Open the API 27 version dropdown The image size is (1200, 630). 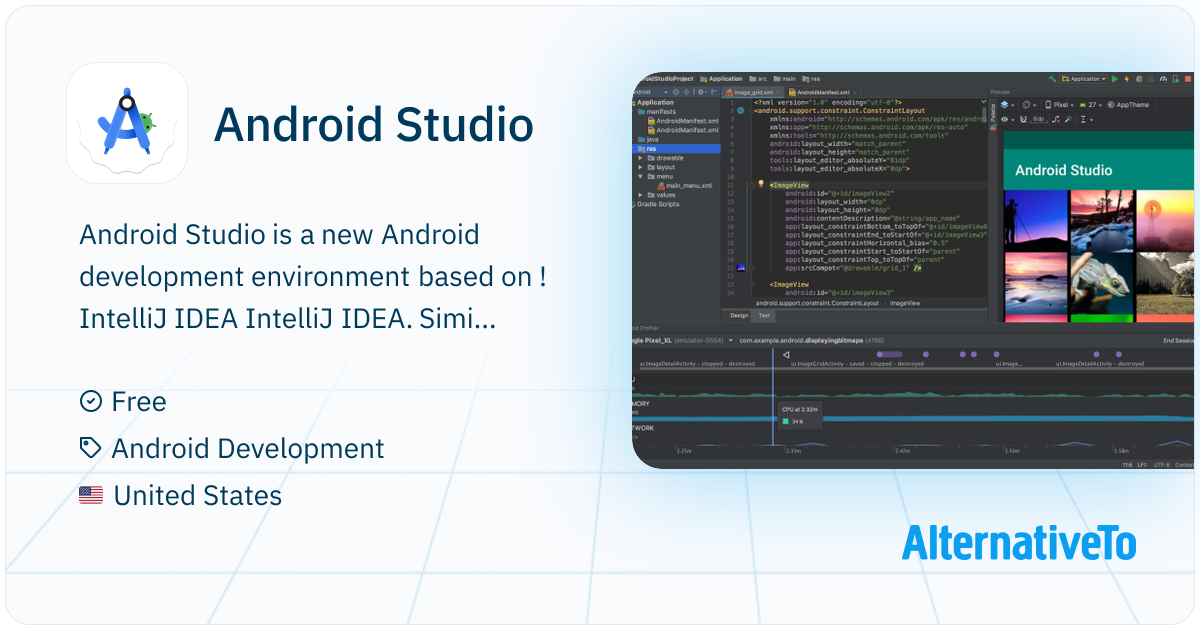(1090, 104)
